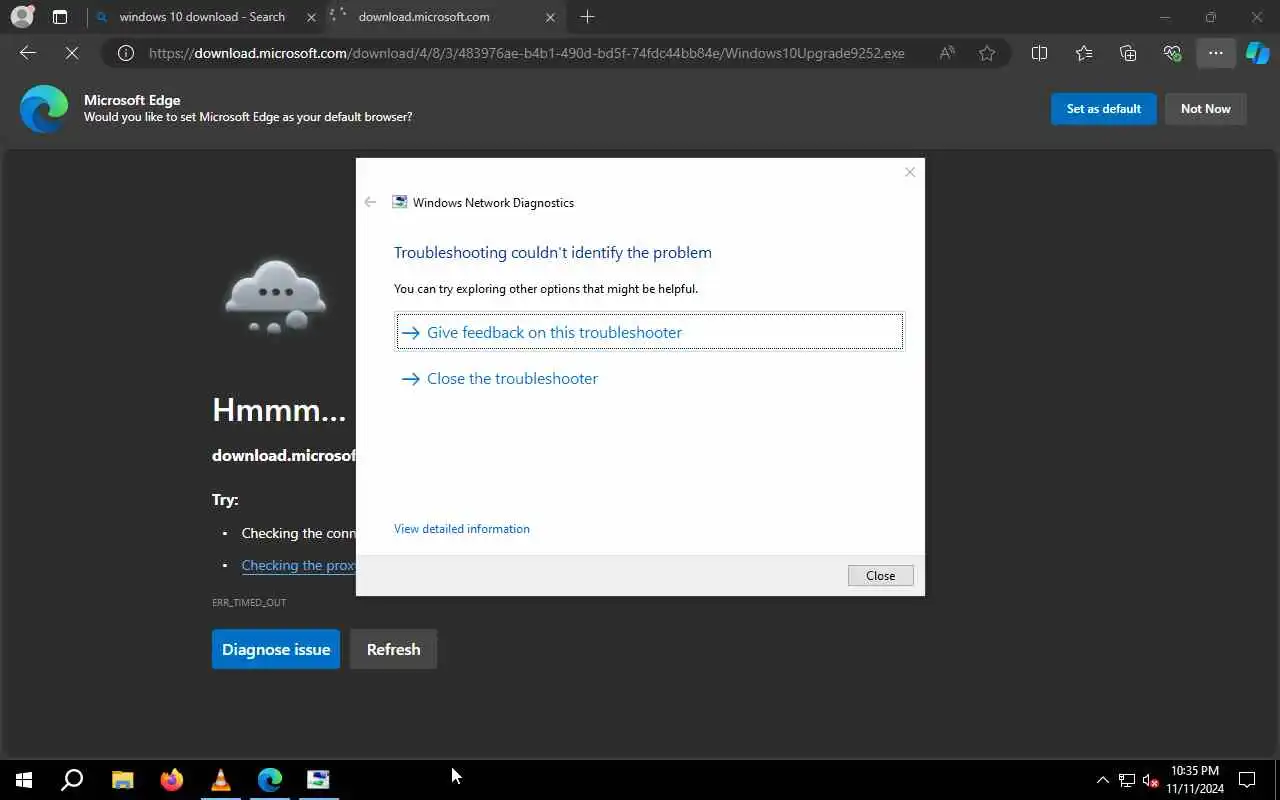The width and height of the screenshot is (1280, 800).
Task: Open the taskbar search icon
Action: [72, 780]
